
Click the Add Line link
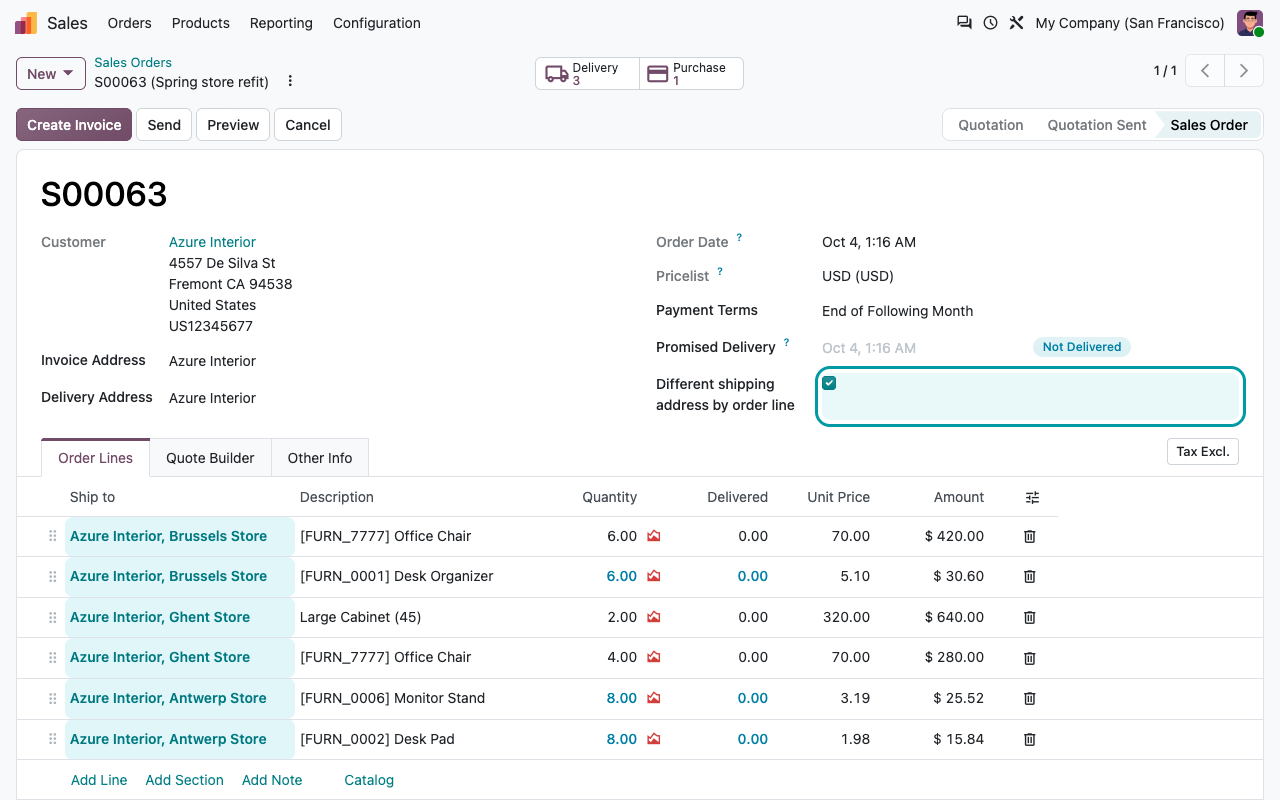[99, 780]
